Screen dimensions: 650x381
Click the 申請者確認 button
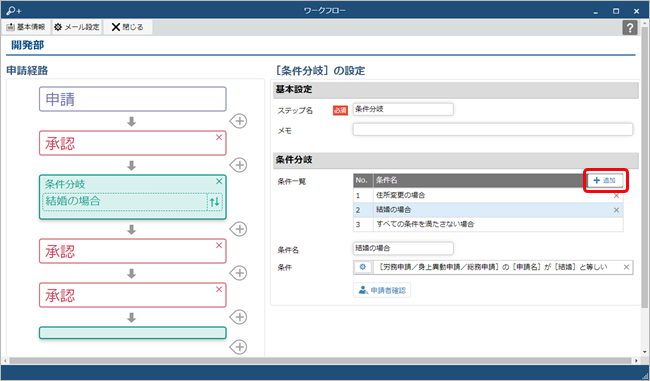coord(382,290)
